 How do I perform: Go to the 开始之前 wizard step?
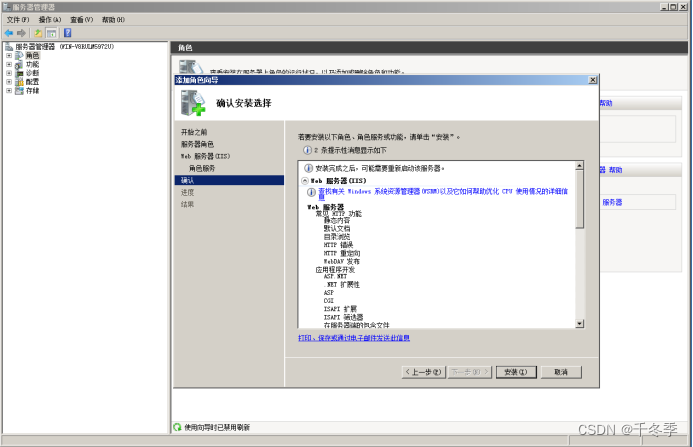click(x=194, y=132)
